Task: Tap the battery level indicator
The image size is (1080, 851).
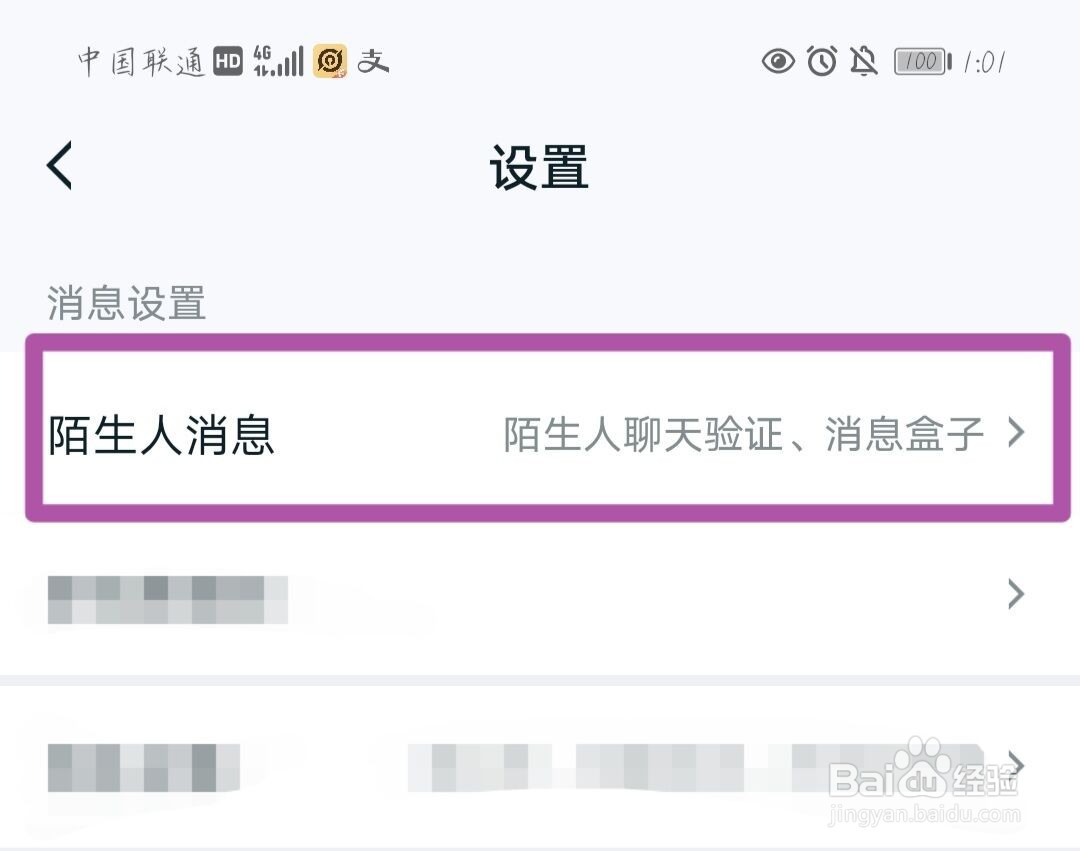Action: coord(923,62)
